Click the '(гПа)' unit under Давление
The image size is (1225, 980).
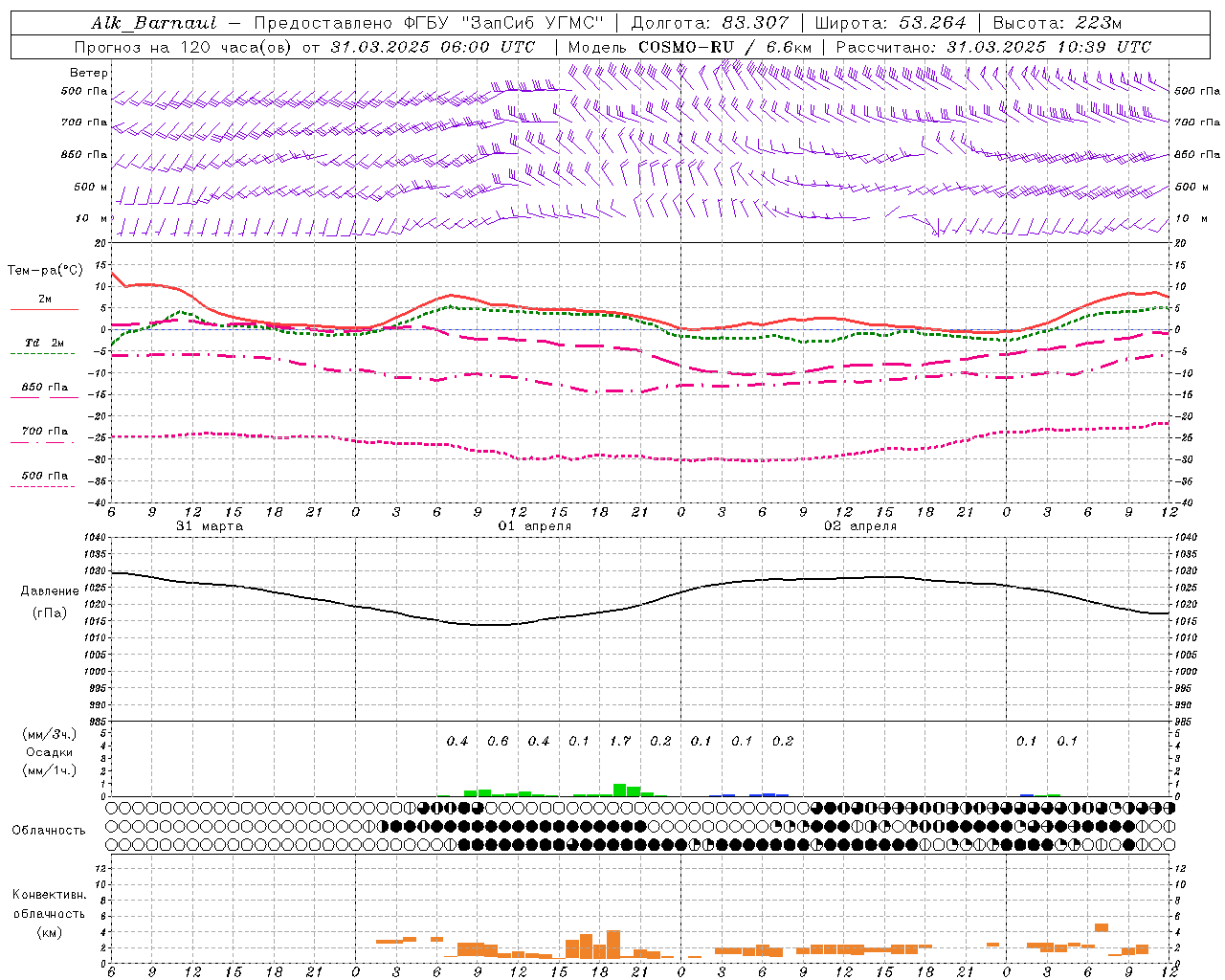[x=50, y=613]
